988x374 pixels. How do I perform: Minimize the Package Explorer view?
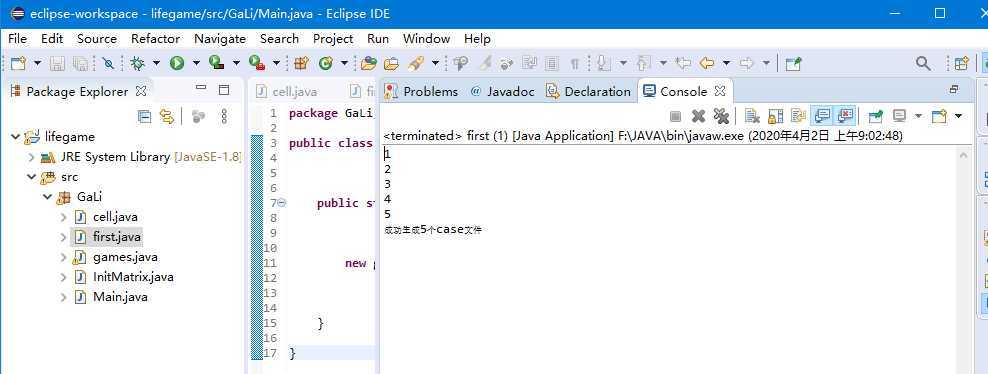pos(201,89)
